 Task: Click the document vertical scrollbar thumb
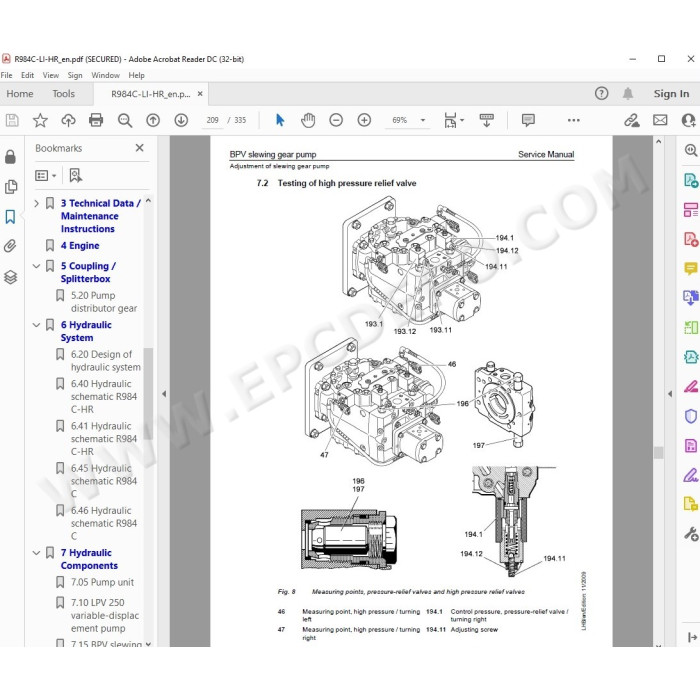click(658, 452)
